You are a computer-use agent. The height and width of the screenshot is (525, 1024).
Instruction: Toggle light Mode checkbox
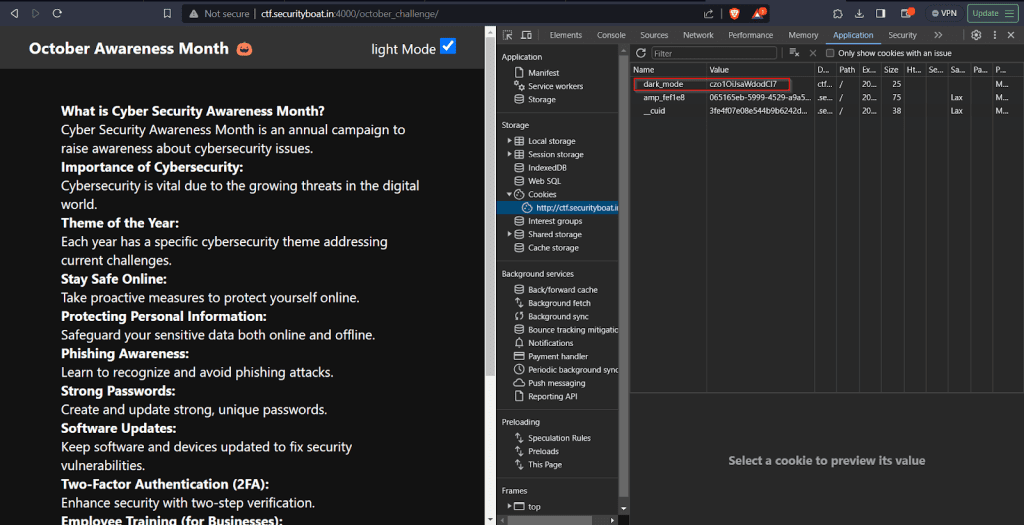pyautogui.click(x=448, y=46)
